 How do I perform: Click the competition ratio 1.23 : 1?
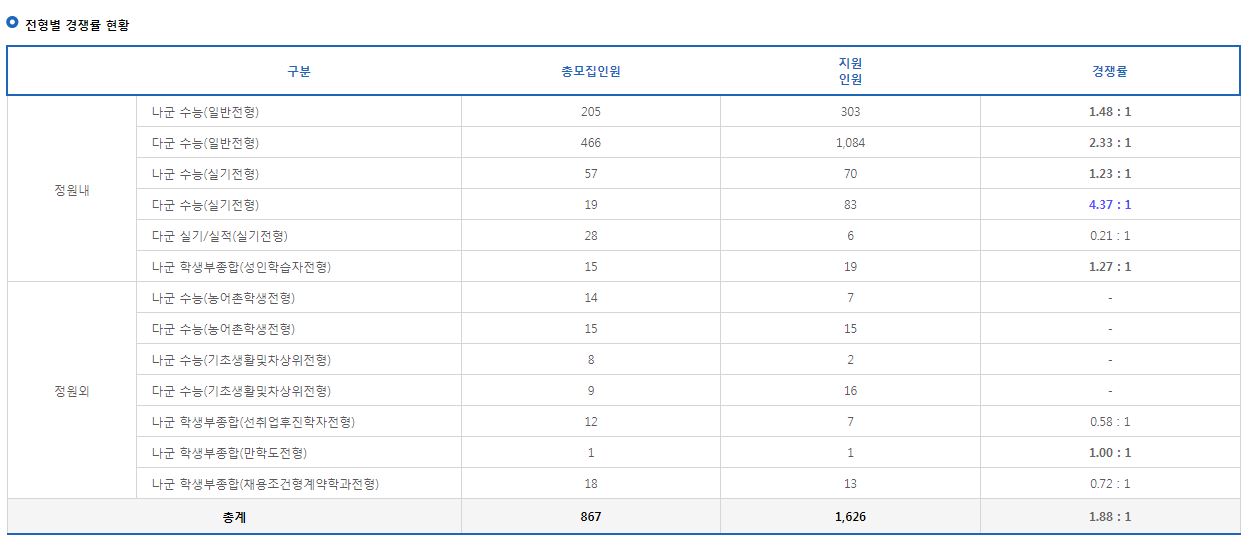pos(1110,174)
